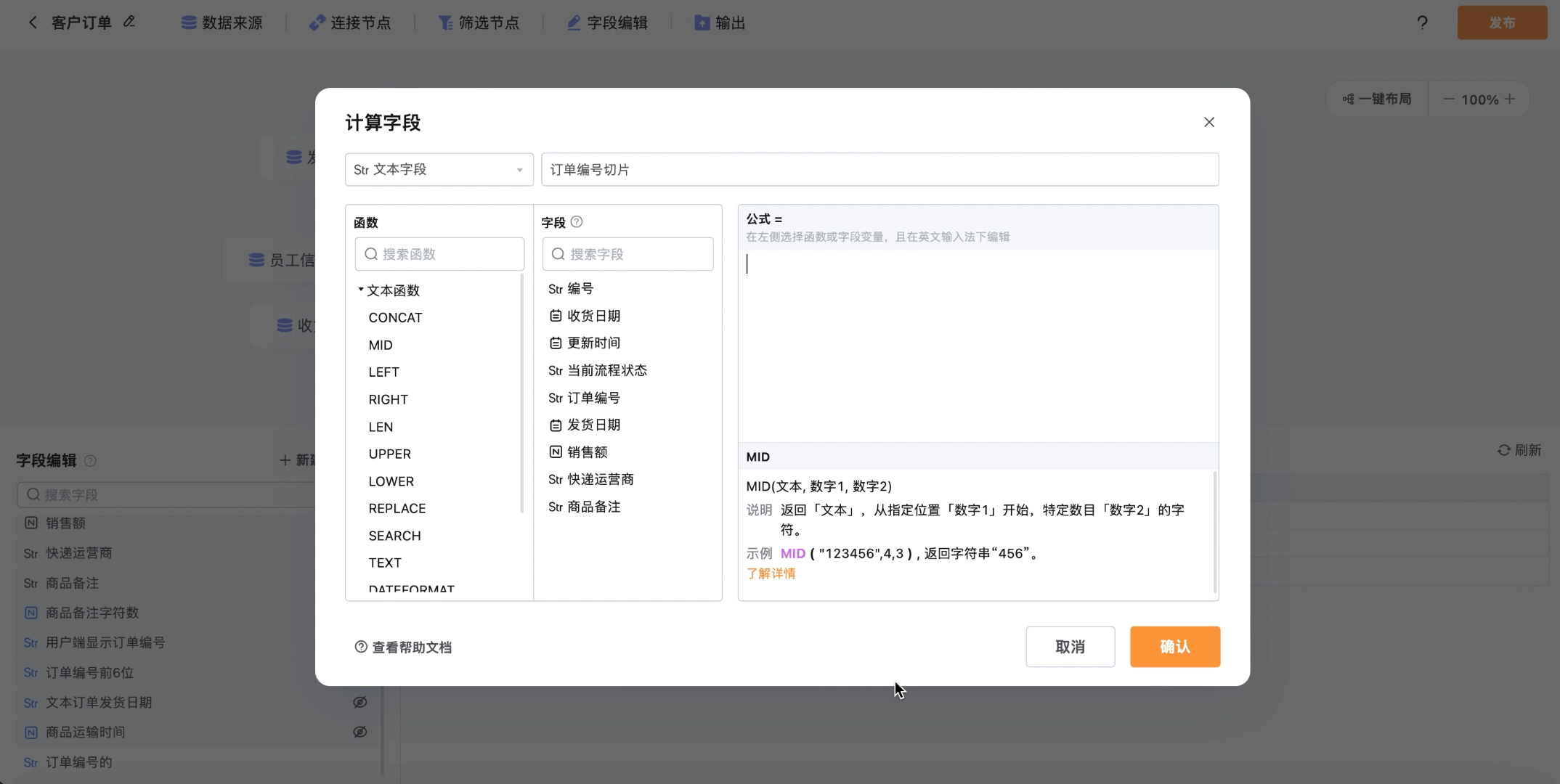Collapse the 文本函数 category
Image resolution: width=1560 pixels, height=784 pixels.
coord(361,290)
